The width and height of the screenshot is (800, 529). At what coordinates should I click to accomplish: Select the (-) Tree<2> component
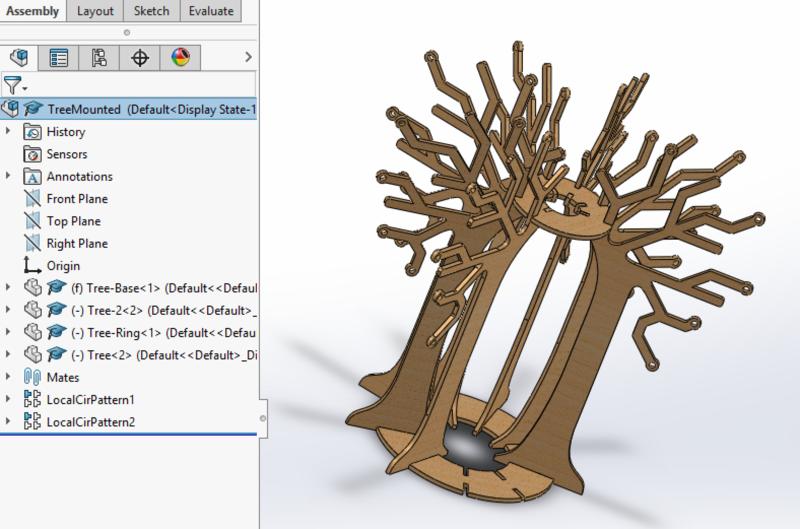pyautogui.click(x=164, y=356)
